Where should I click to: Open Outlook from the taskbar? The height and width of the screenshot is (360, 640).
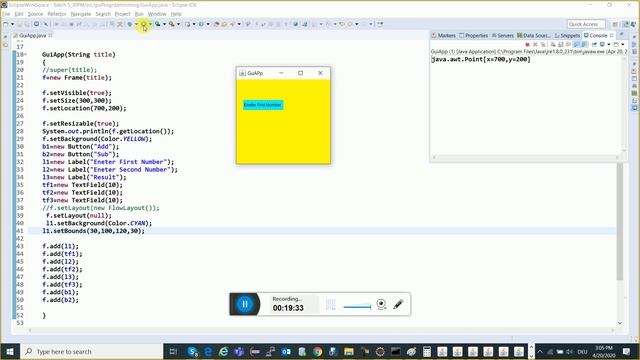pyautogui.click(x=286, y=351)
